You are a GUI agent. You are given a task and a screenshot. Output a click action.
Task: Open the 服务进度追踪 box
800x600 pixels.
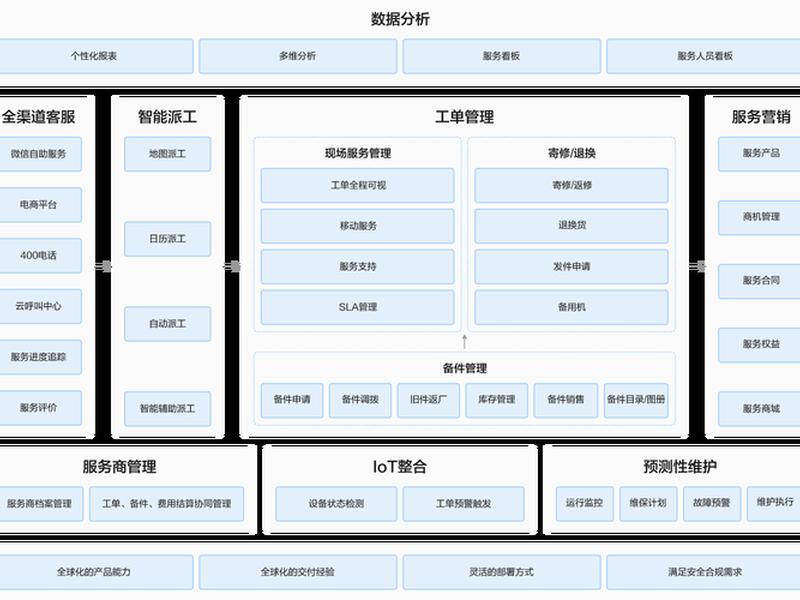pyautogui.click(x=40, y=357)
